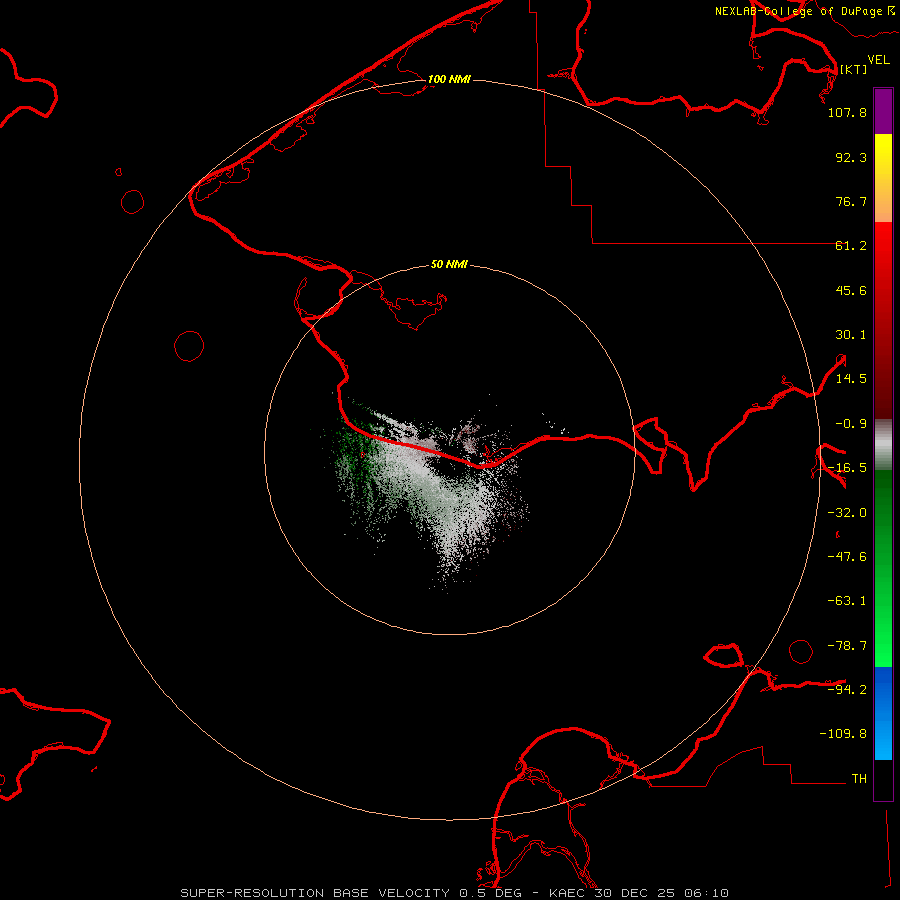
Task: Click the gray near-zero segment of the color bar
Action: (883, 445)
